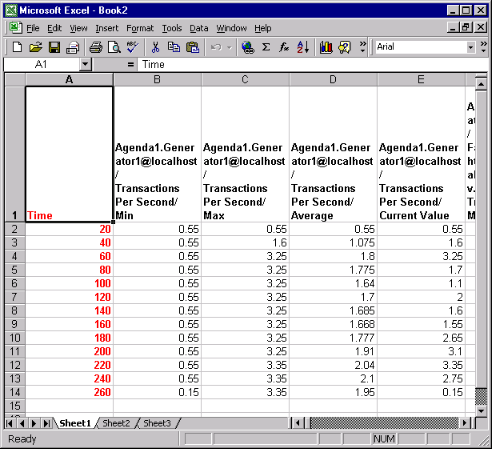Open the Edit menu
This screenshot has height=449, width=492.
pos(54,28)
